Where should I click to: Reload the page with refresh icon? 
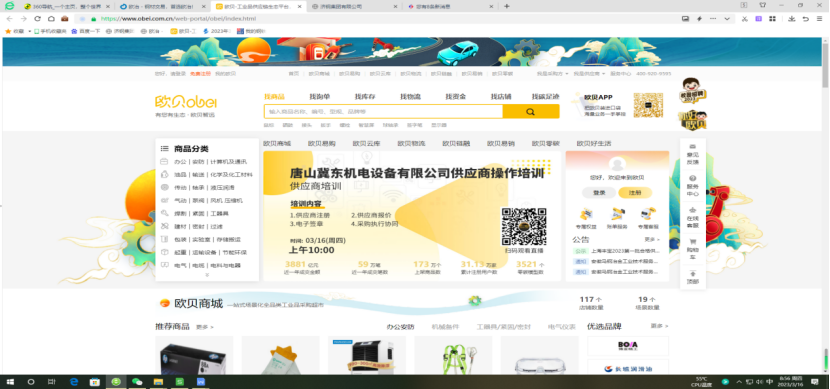pos(38,19)
